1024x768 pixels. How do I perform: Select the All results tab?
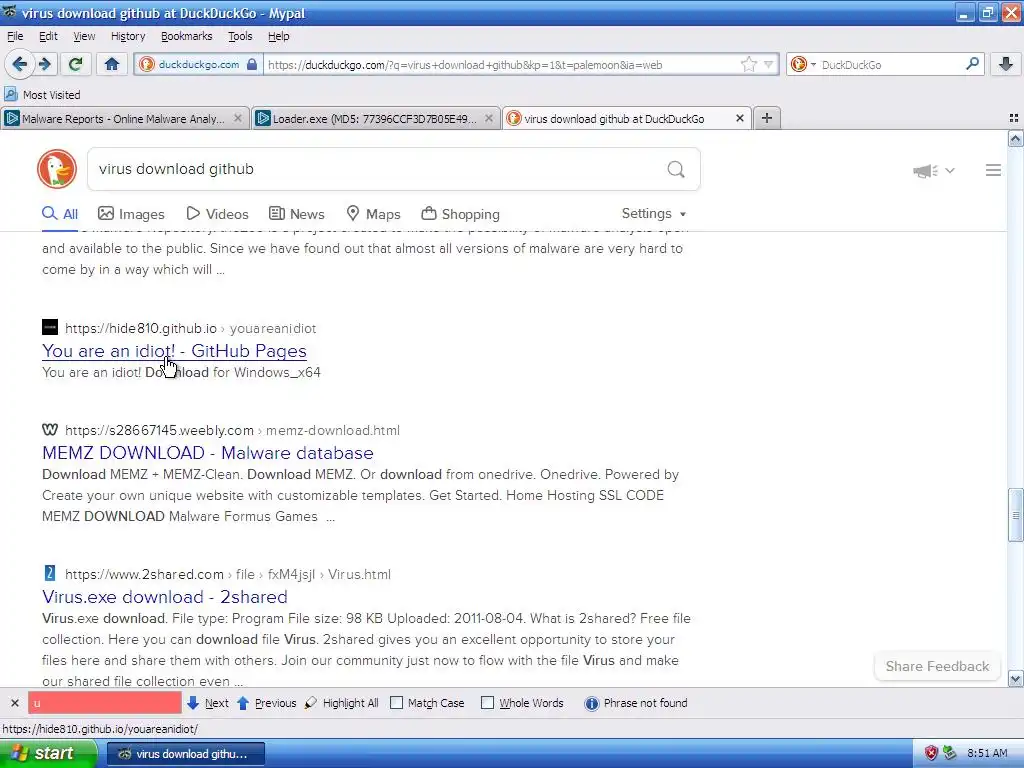[x=60, y=214]
